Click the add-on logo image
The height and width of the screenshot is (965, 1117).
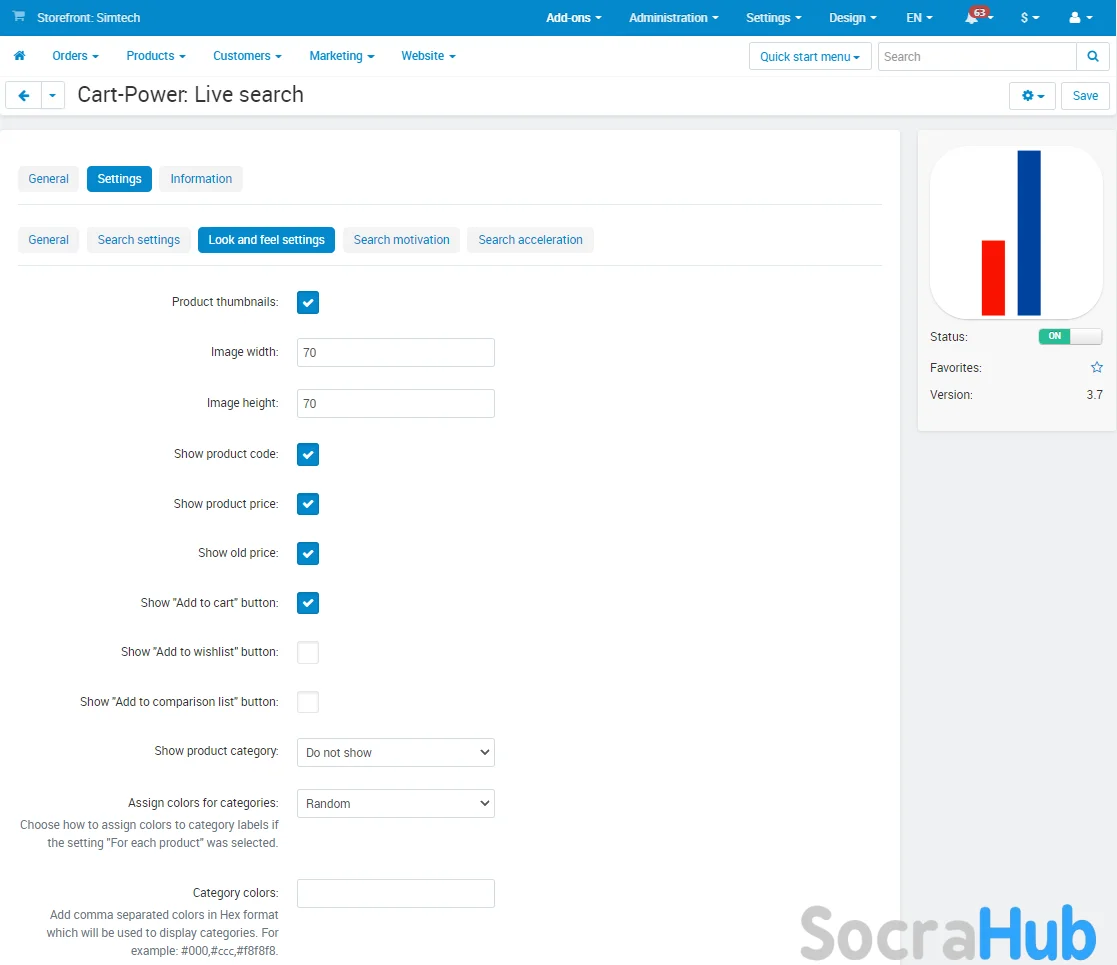[x=1017, y=232]
